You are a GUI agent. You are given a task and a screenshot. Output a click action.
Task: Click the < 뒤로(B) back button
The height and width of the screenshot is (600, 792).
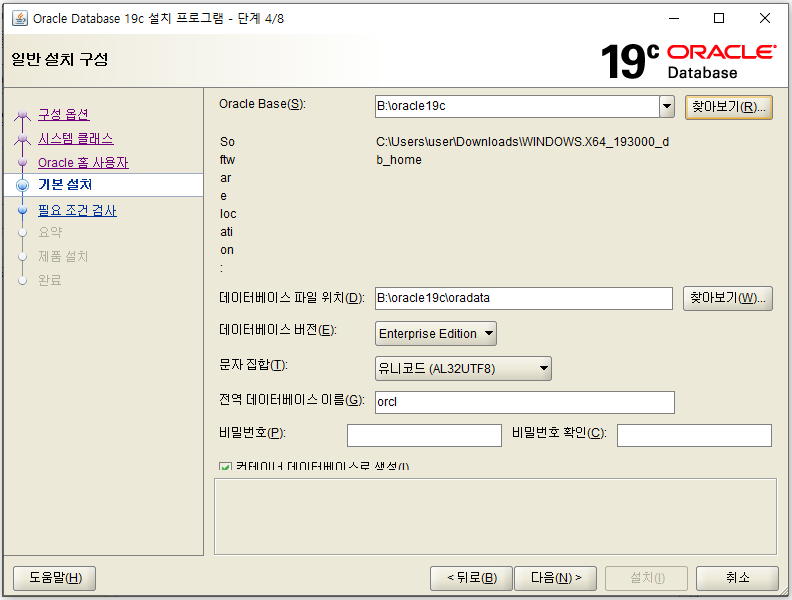tap(471, 578)
